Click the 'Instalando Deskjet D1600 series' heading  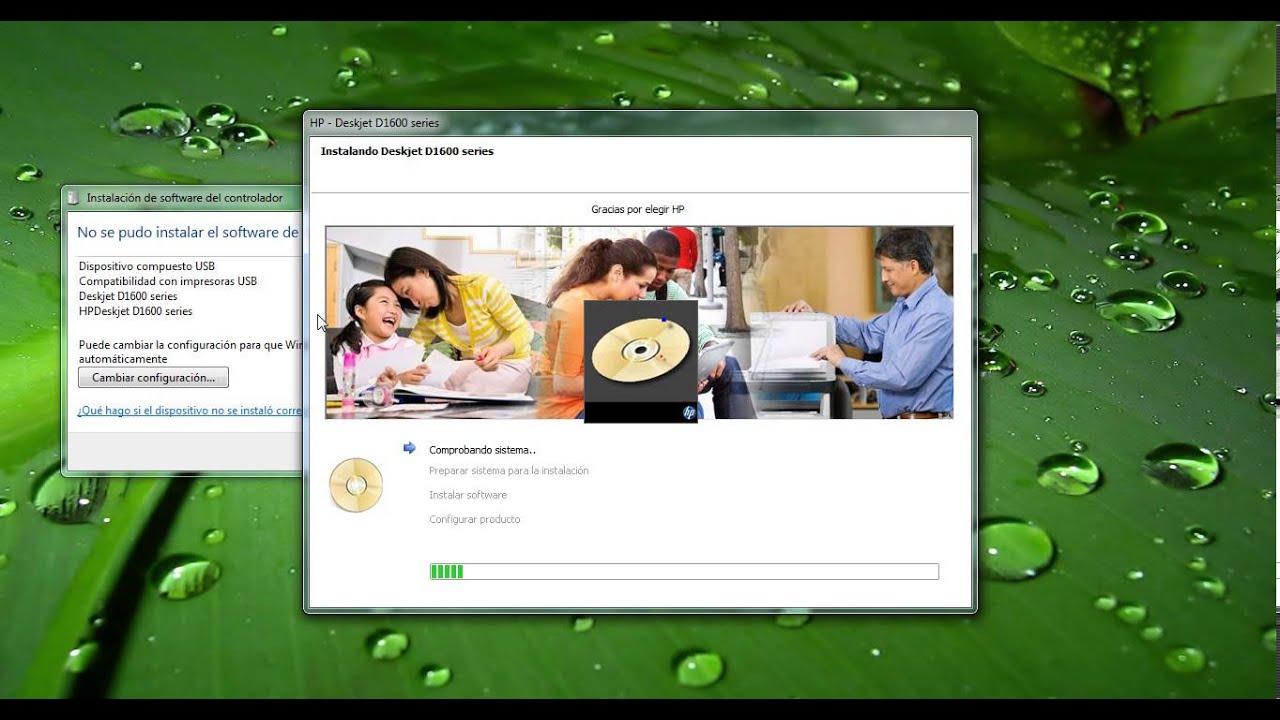(407, 152)
